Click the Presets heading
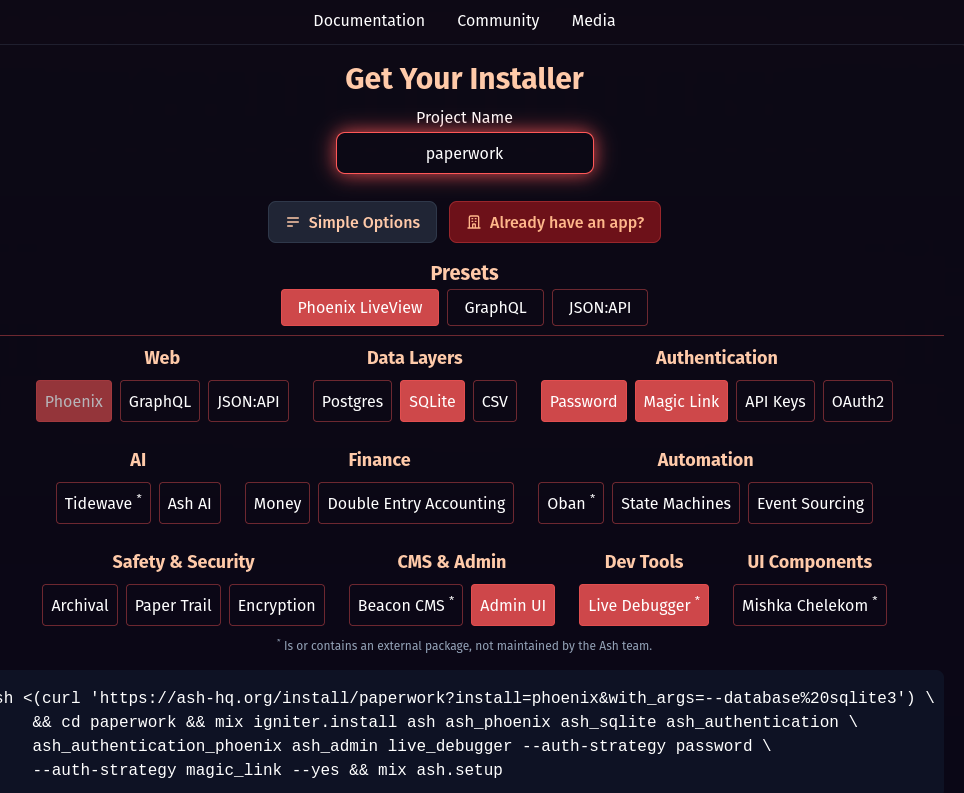This screenshot has height=793, width=964. (x=464, y=273)
